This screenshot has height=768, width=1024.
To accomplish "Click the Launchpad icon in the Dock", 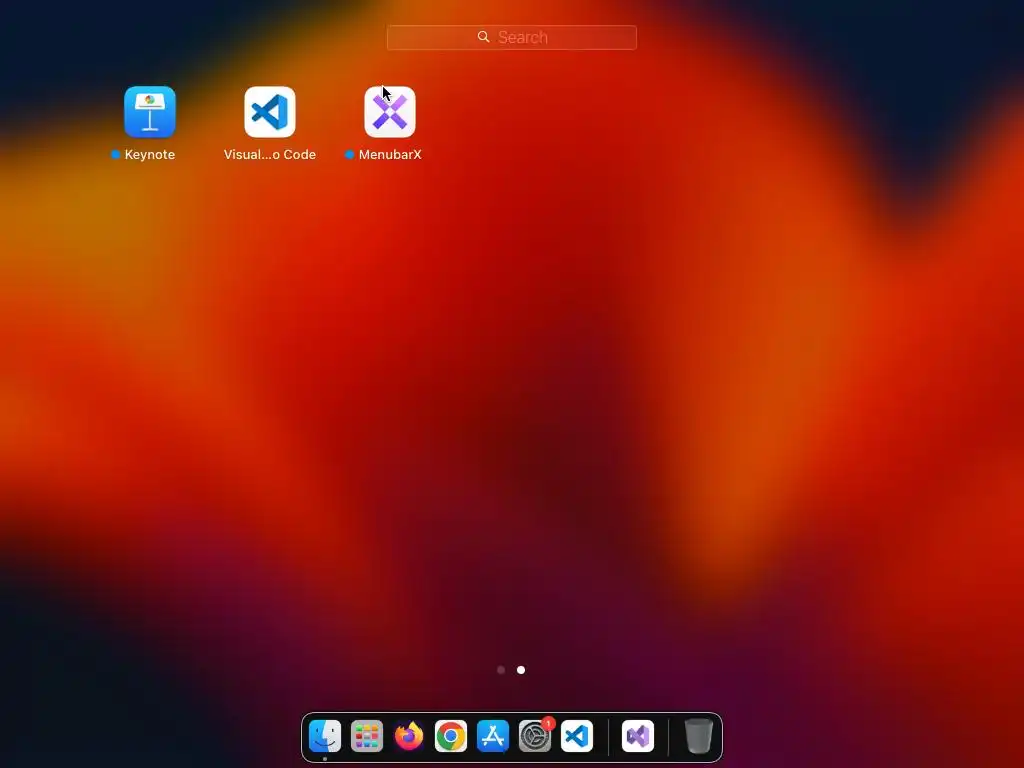I will [366, 736].
